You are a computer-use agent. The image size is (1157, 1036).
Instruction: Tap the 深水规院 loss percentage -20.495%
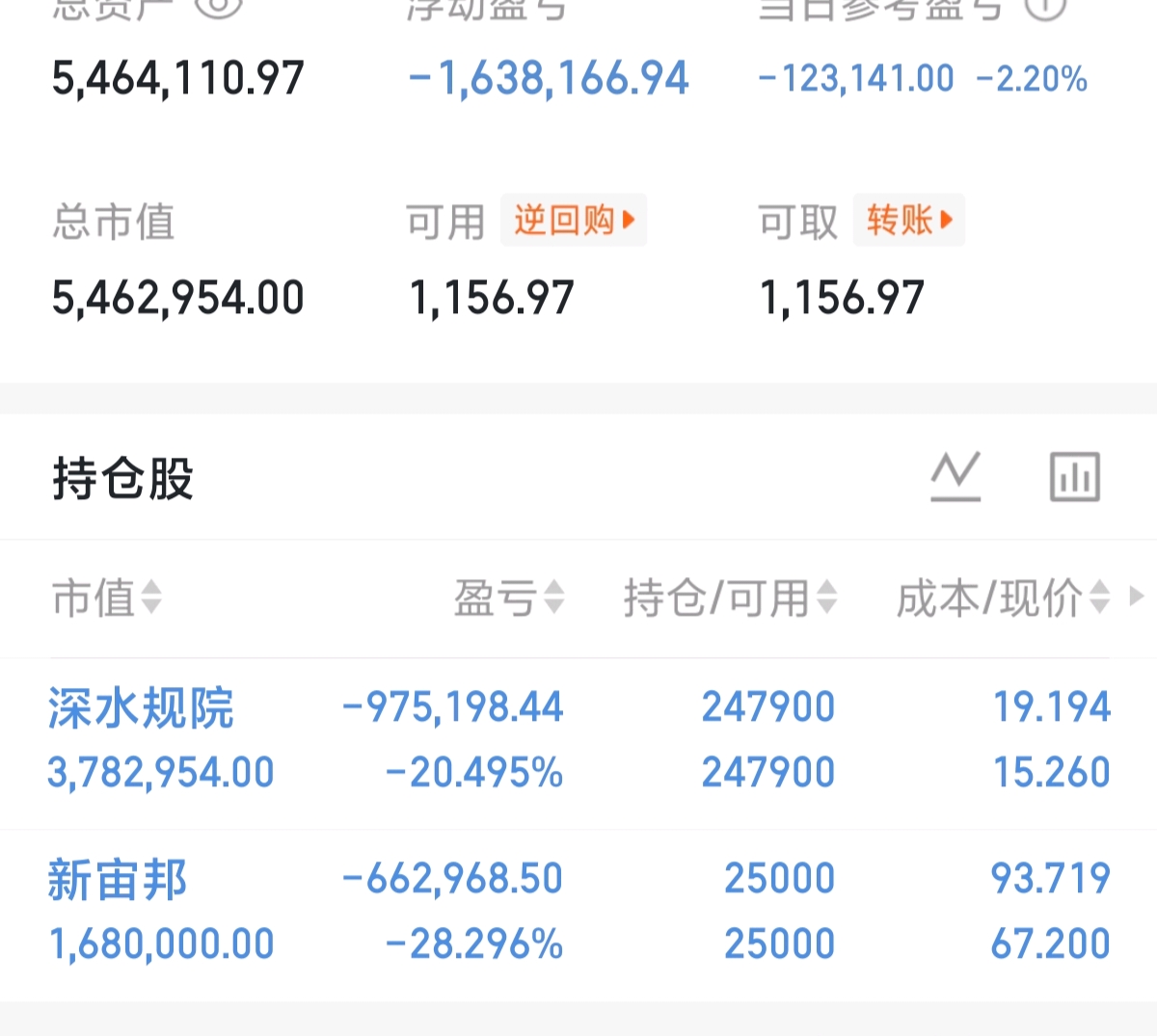pos(473,772)
